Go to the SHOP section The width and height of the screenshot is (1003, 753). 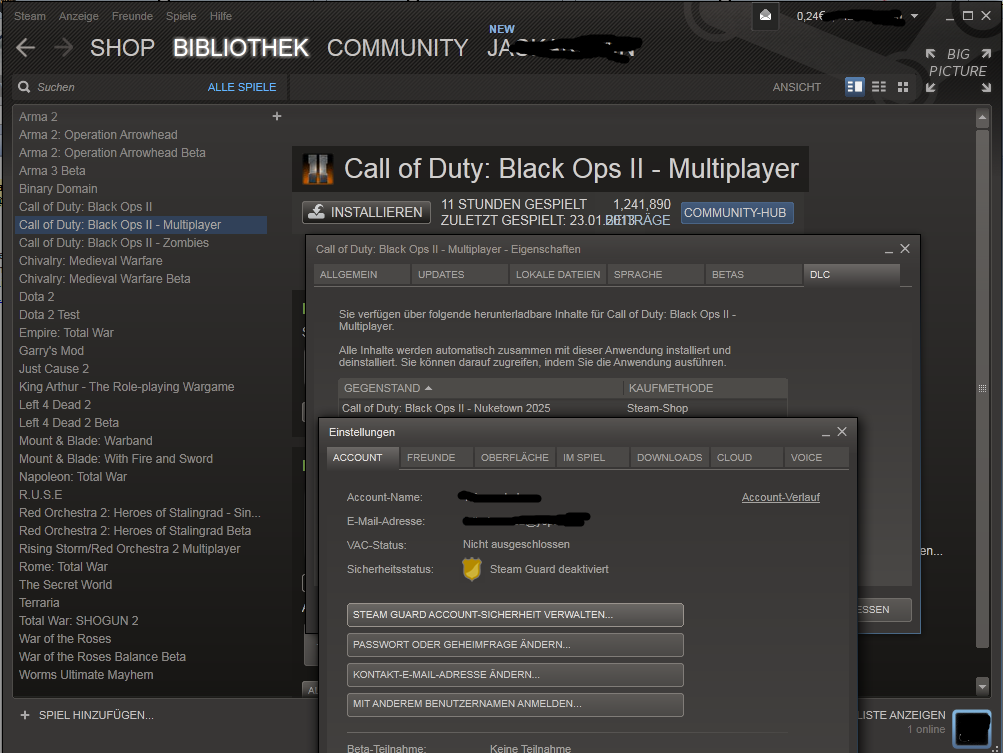(122, 47)
